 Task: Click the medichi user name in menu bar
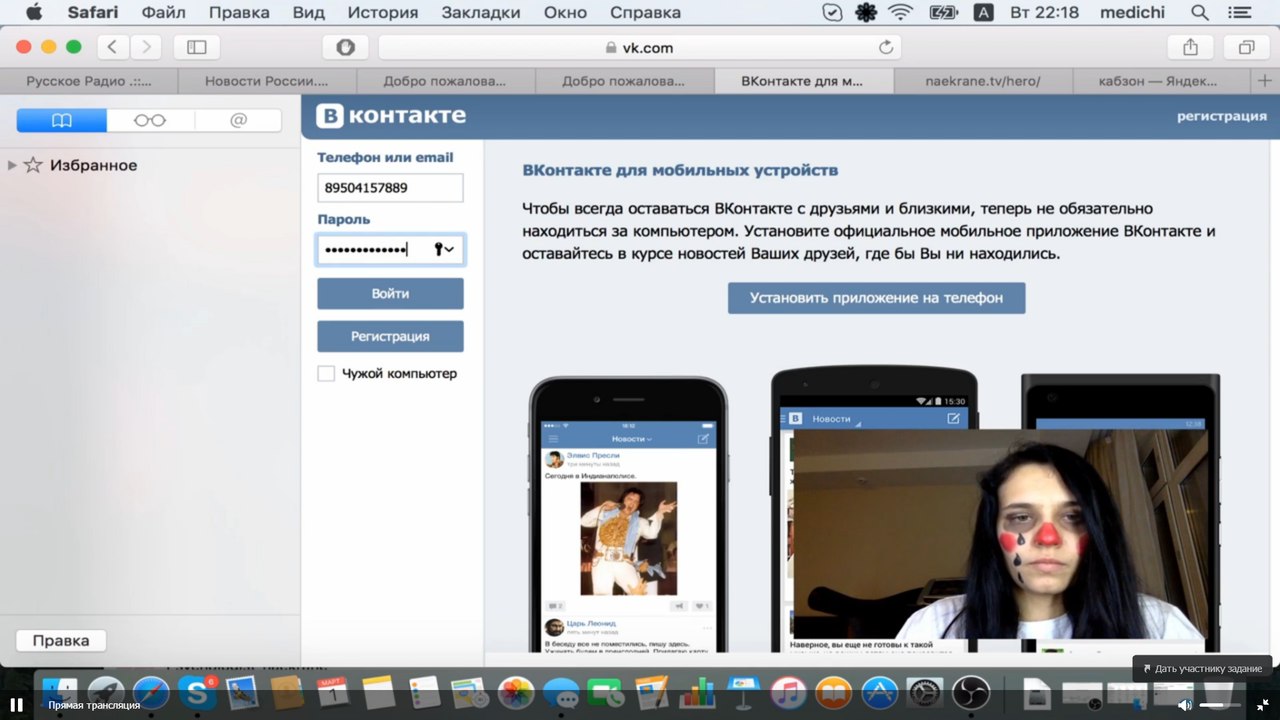coord(1134,13)
